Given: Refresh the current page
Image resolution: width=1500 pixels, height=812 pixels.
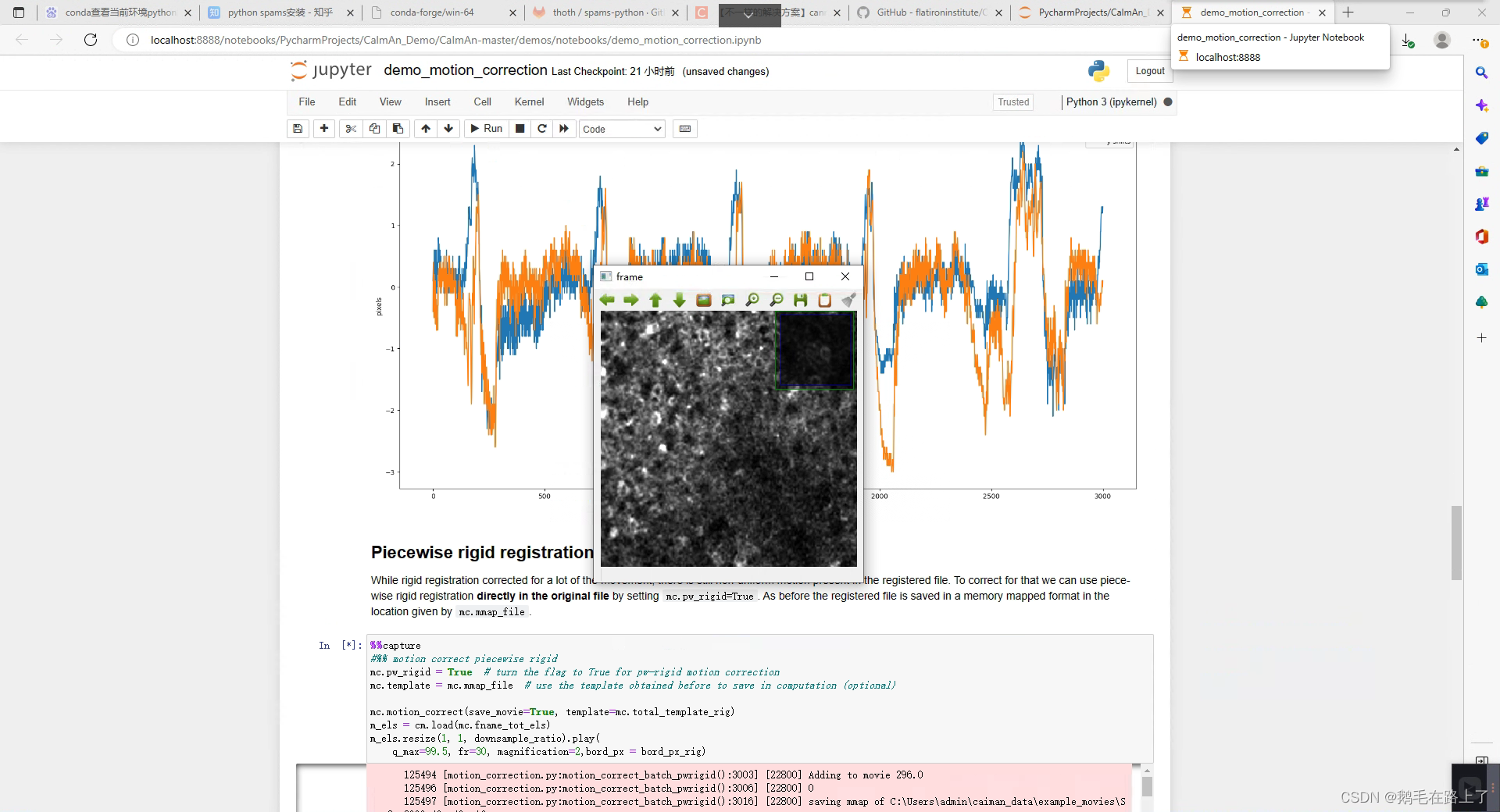Looking at the screenshot, I should 91,40.
